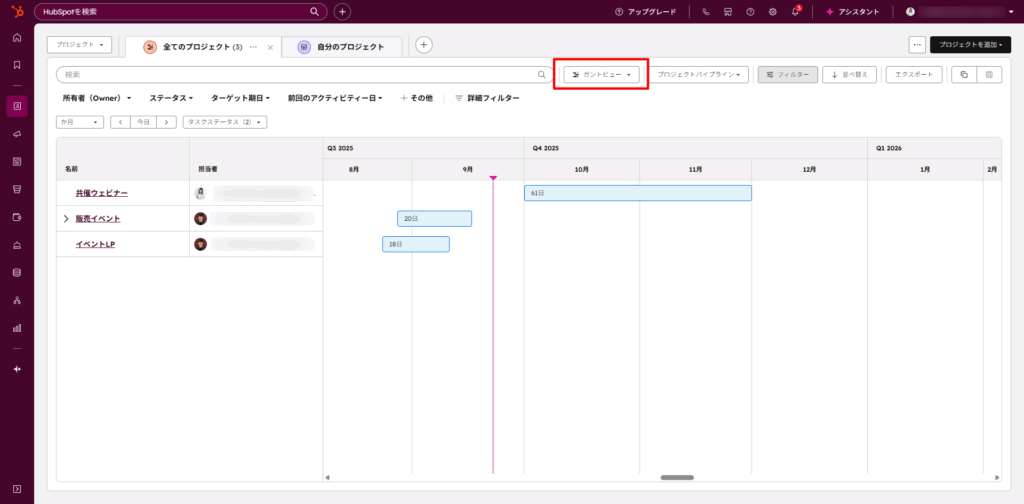
Task: Open the ガントビュー view dropdown
Action: (x=601, y=74)
